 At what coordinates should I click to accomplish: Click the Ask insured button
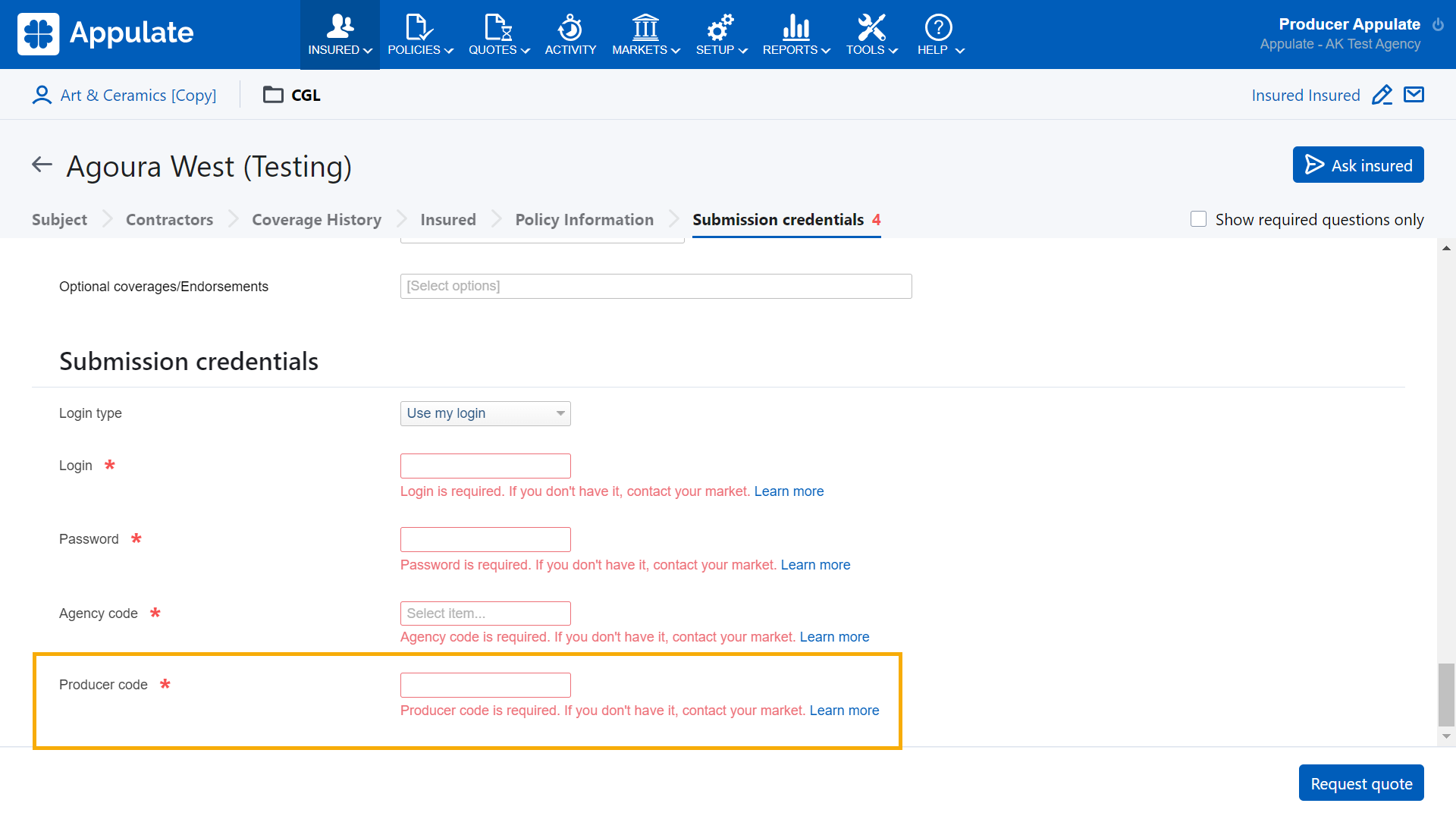pyautogui.click(x=1357, y=165)
